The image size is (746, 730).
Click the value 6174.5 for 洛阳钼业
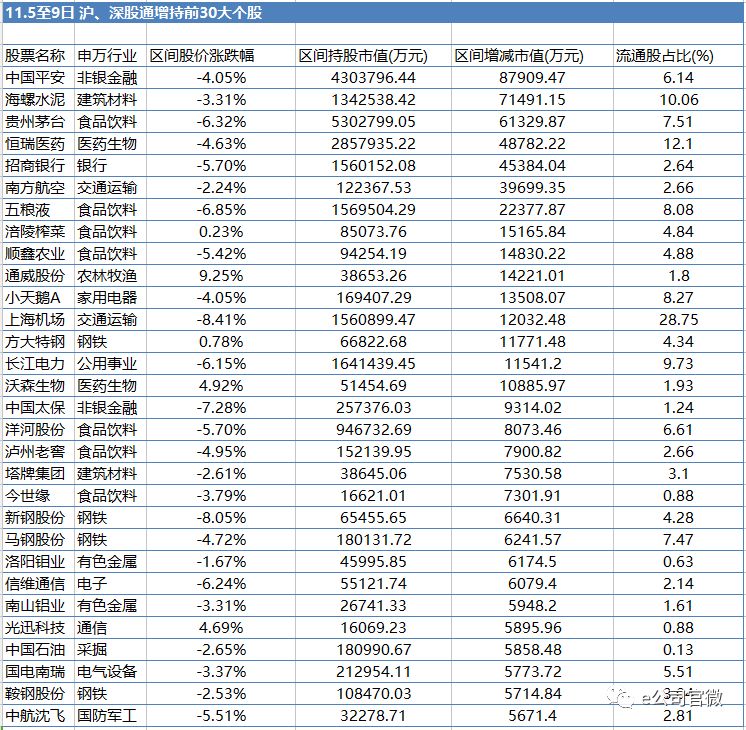click(532, 562)
